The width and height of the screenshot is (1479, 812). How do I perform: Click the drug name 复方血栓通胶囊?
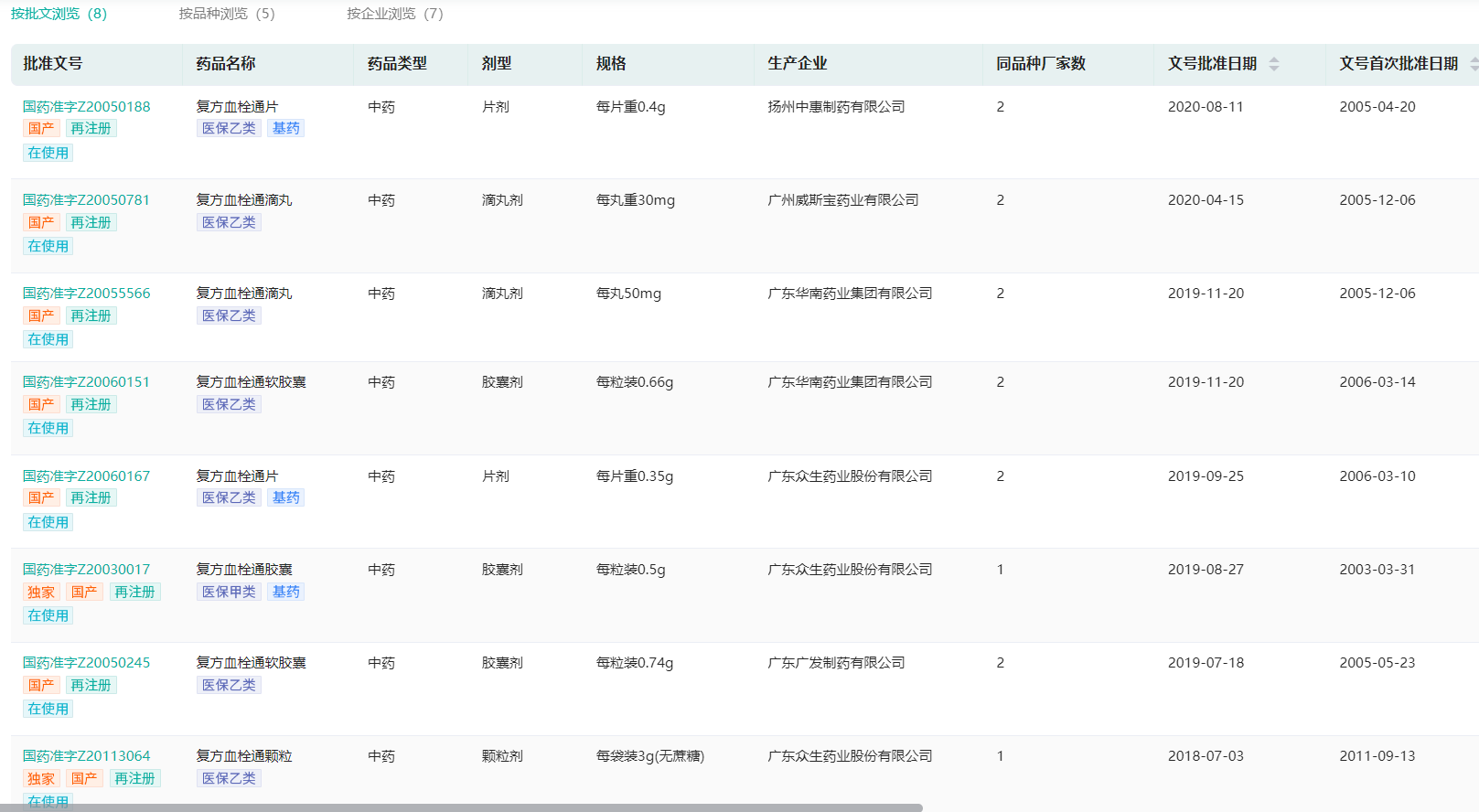click(244, 570)
